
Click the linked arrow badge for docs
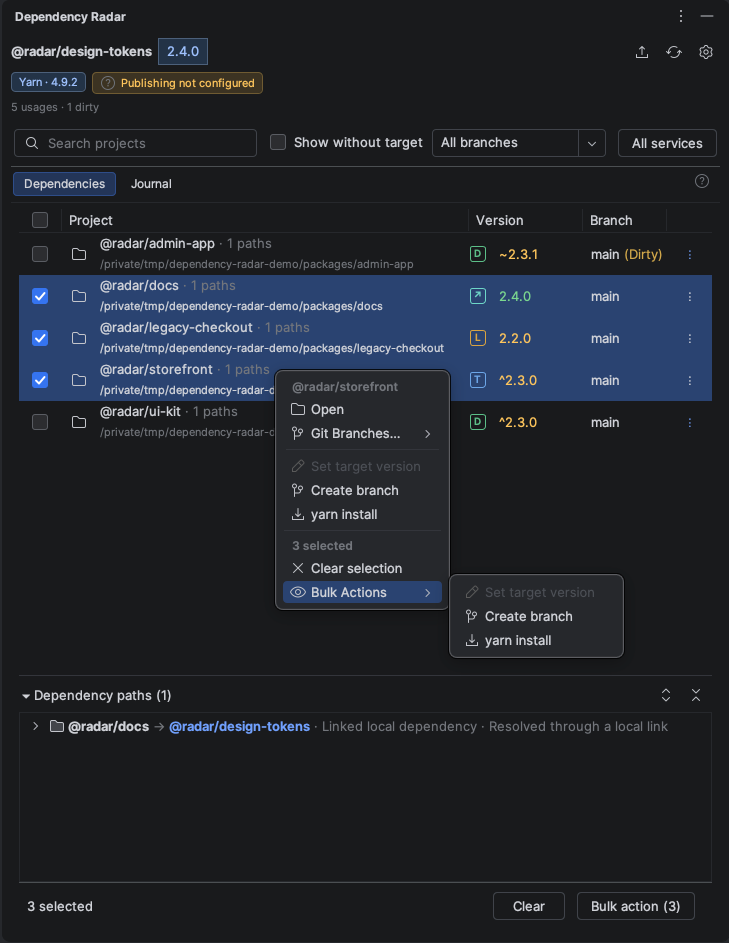pyautogui.click(x=478, y=296)
